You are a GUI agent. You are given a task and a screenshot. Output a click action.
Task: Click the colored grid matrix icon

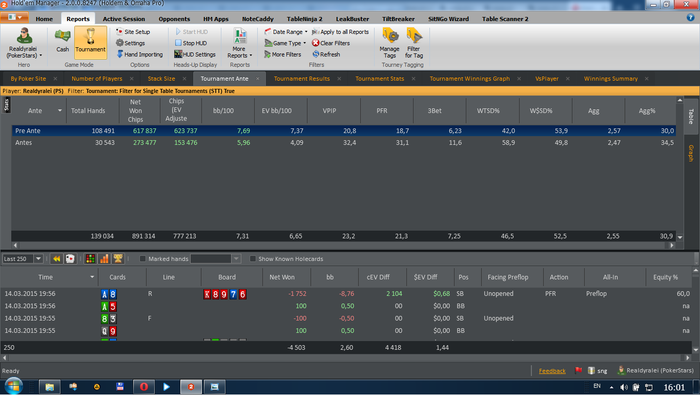90,259
